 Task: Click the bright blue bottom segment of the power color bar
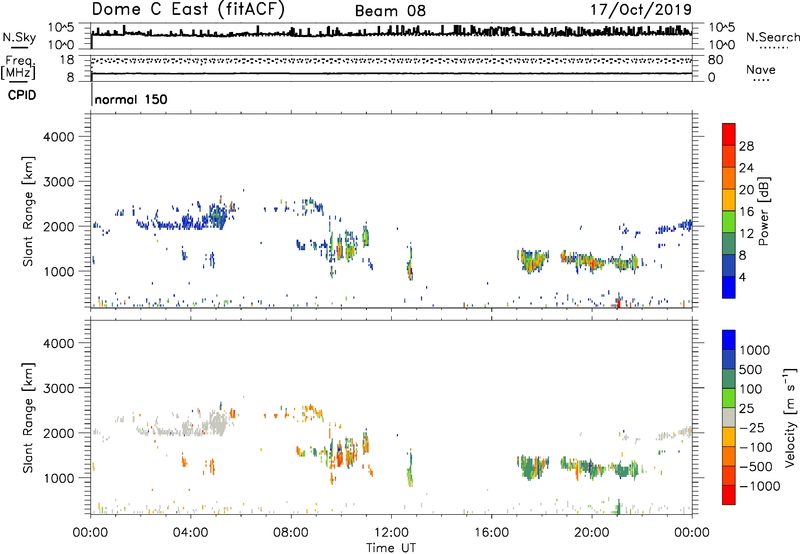click(729, 287)
